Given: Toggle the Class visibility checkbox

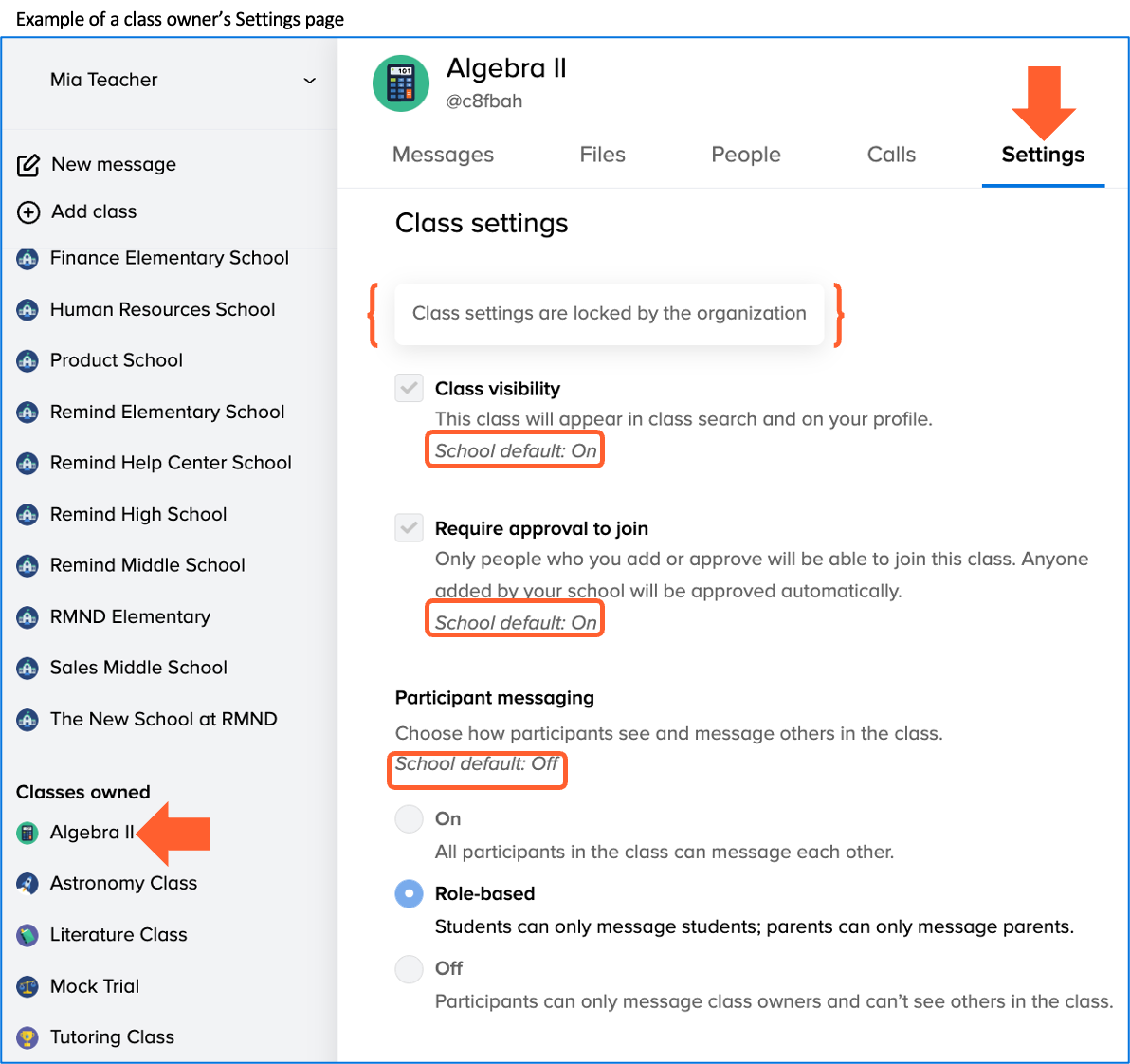Looking at the screenshot, I should (409, 388).
